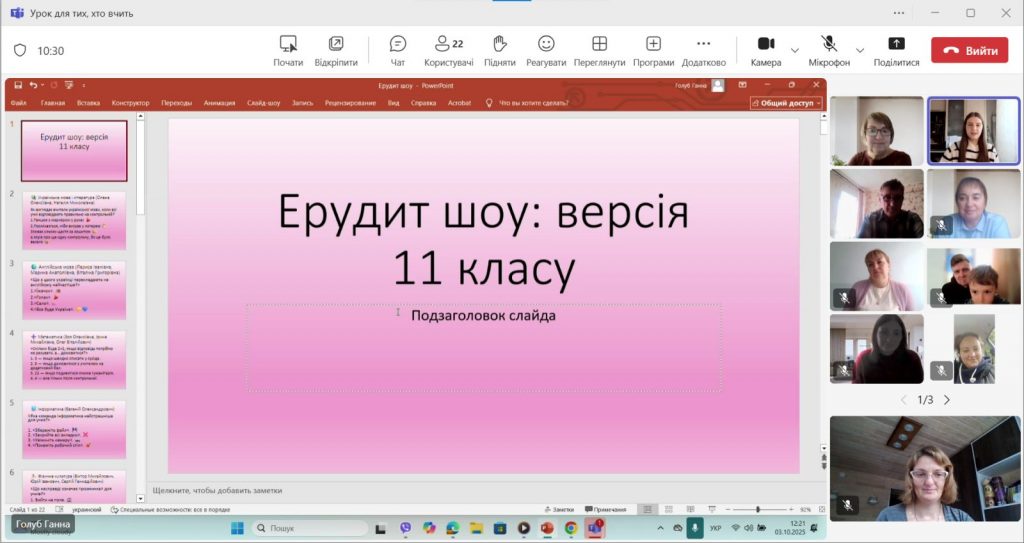1024x543 pixels.
Task: Click Відкріпити pop-out button
Action: [336, 50]
